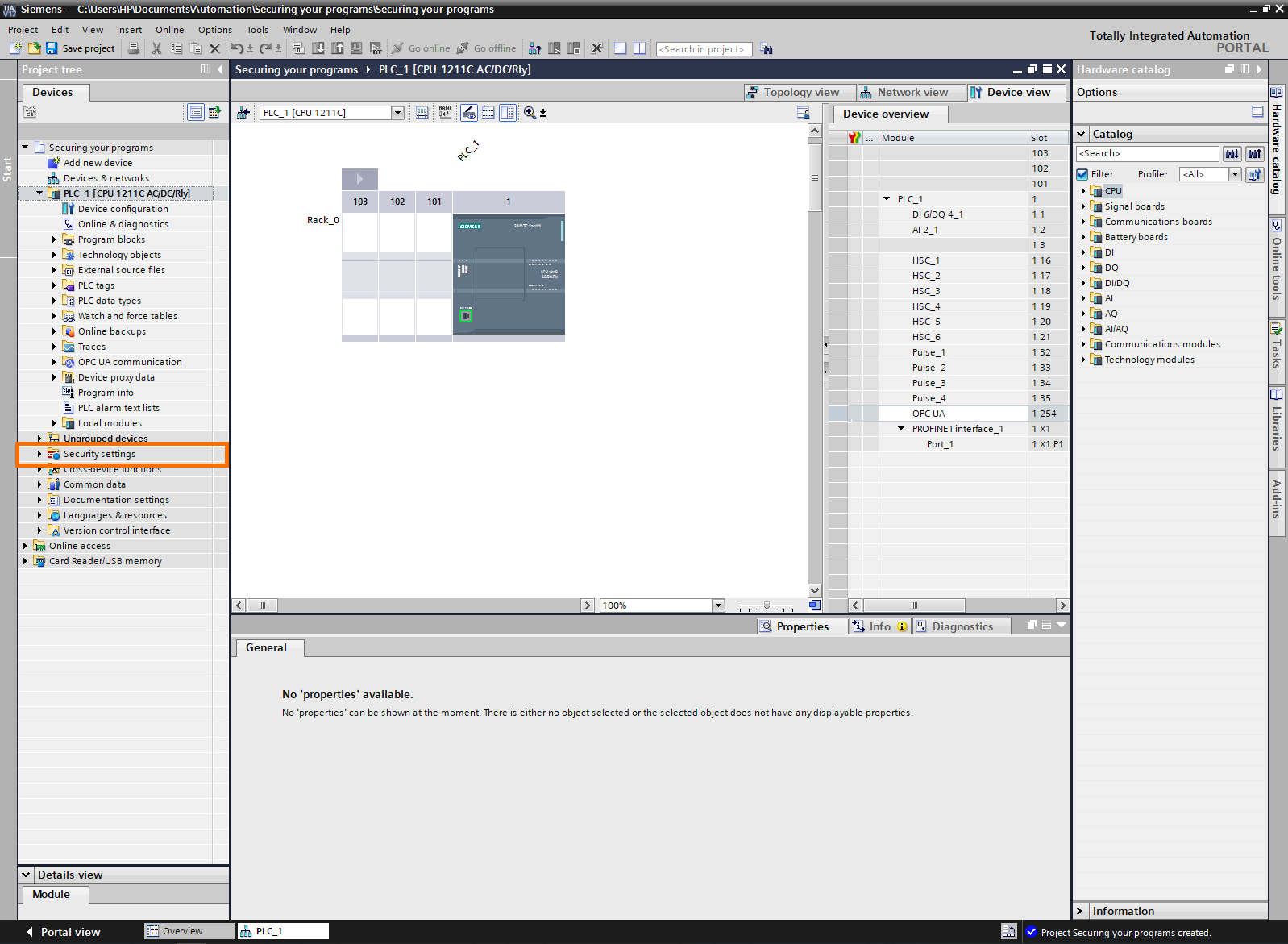Expand the Communications modules catalog folder
This screenshot has width=1288, height=944.
(1083, 344)
